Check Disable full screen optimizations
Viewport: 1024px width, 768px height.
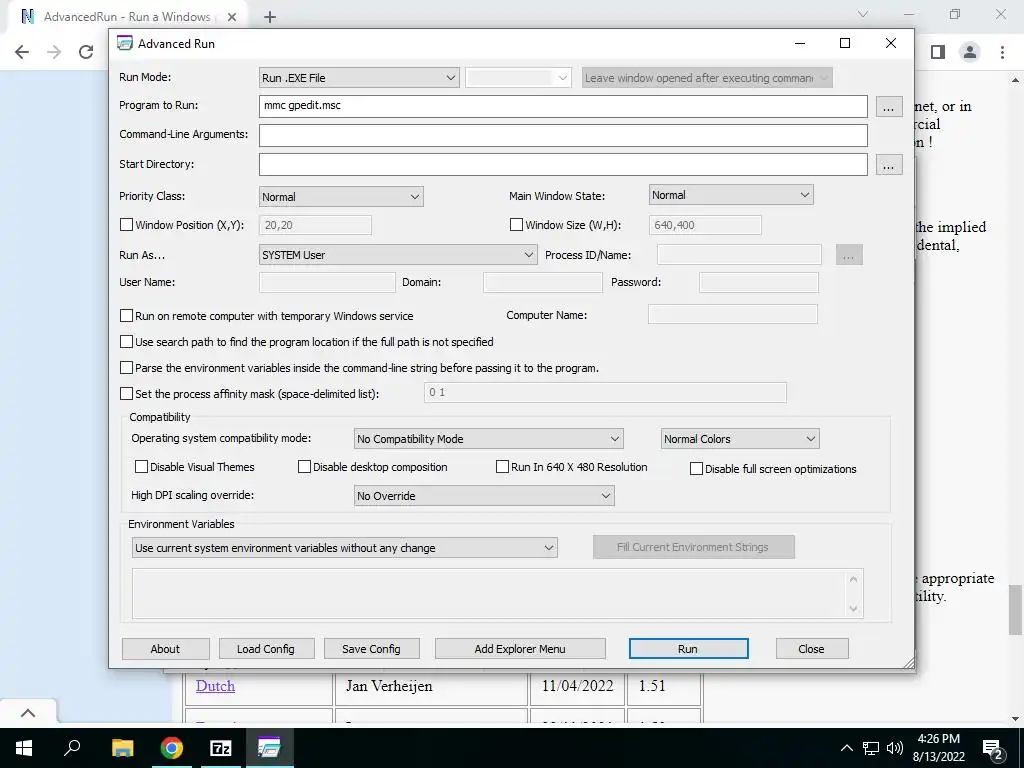click(x=697, y=469)
